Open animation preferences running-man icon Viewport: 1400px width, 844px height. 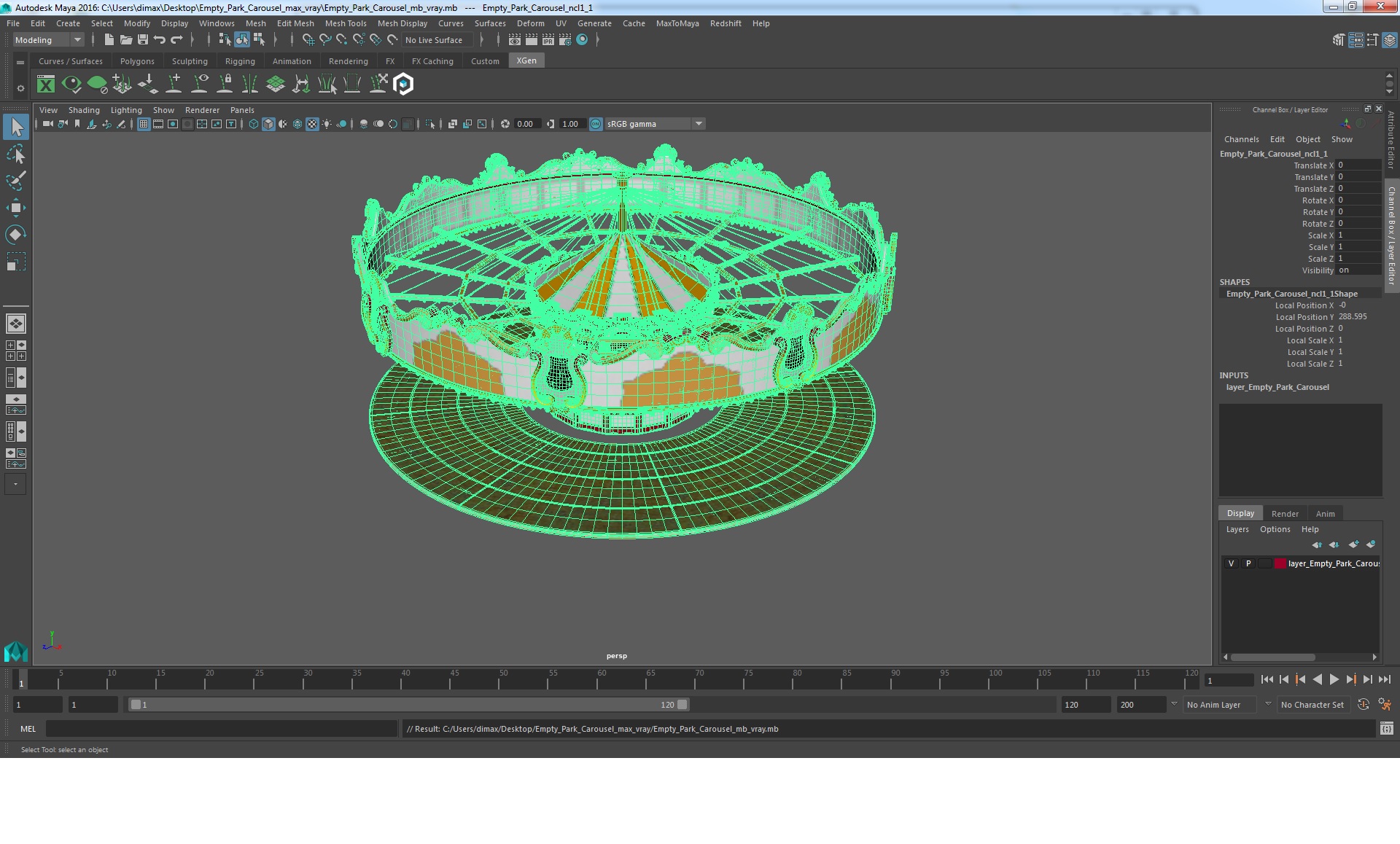point(1384,705)
